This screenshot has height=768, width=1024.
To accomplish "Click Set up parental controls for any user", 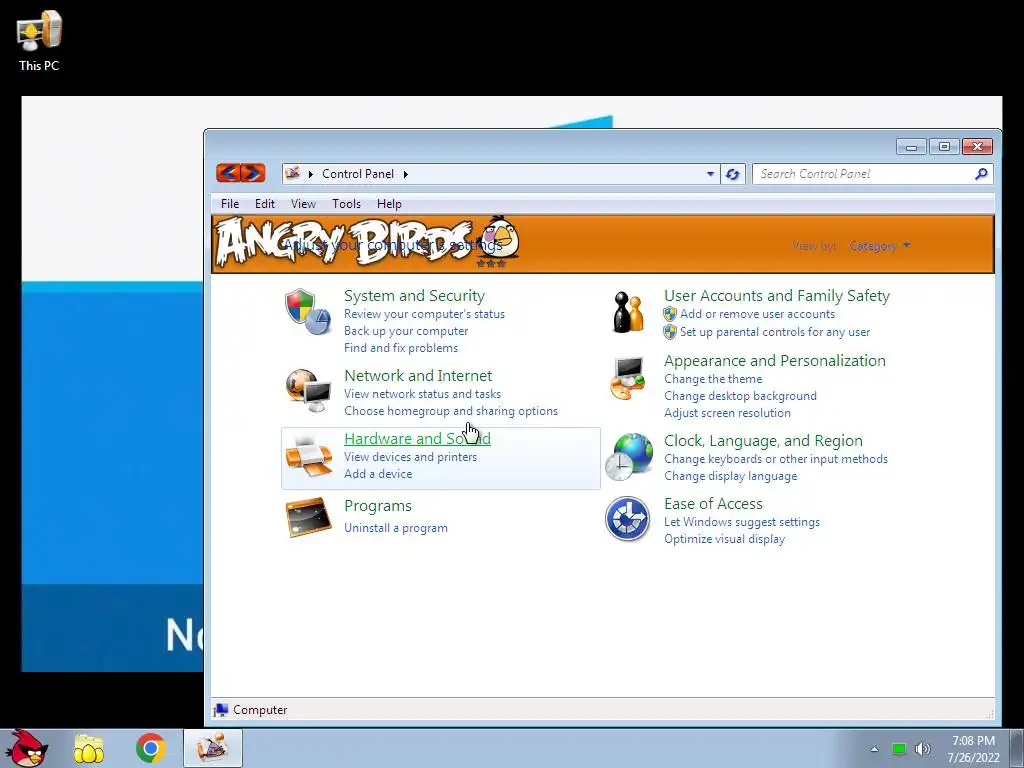I will pos(775,332).
